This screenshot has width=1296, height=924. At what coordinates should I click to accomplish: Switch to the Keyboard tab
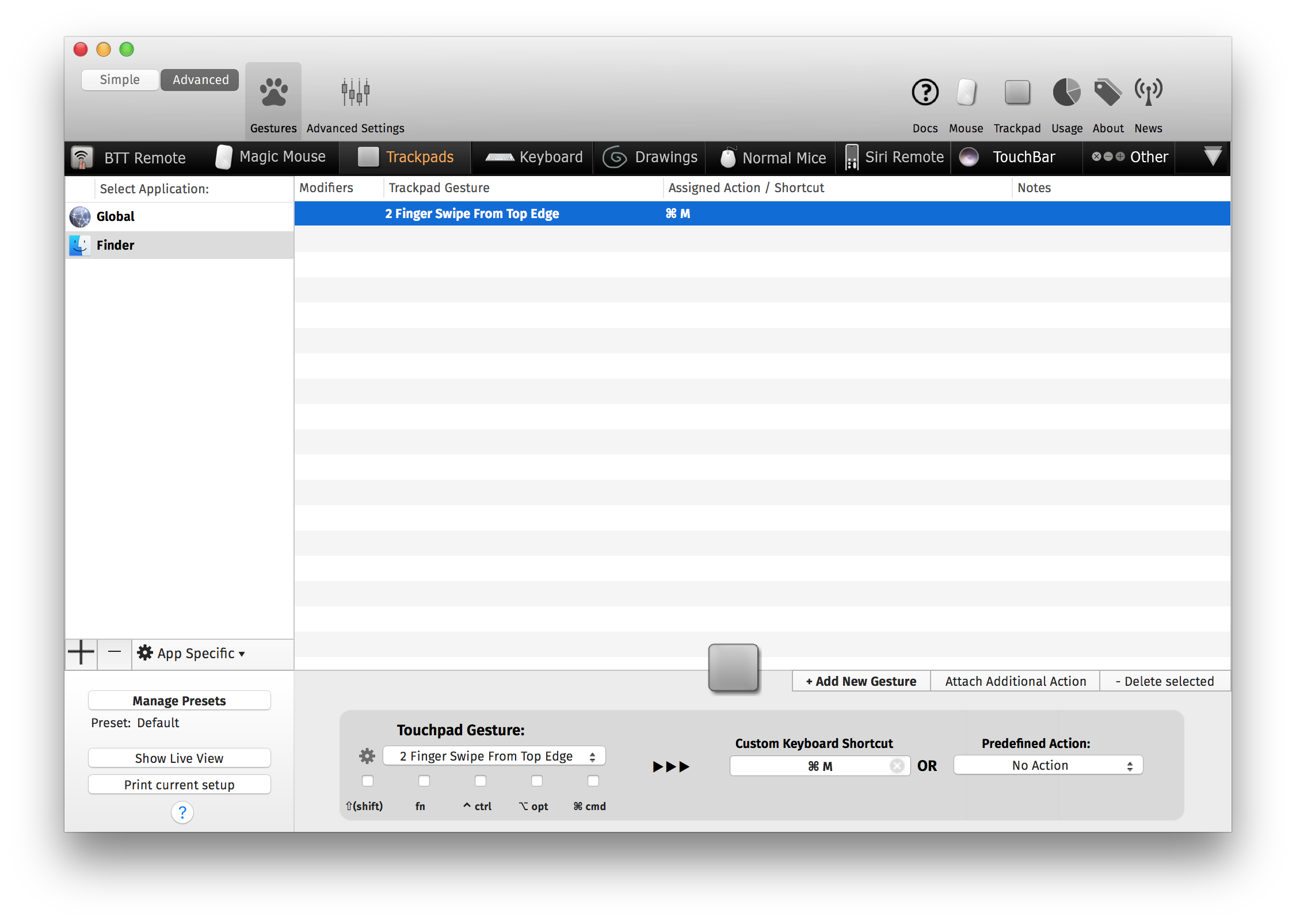tap(534, 157)
